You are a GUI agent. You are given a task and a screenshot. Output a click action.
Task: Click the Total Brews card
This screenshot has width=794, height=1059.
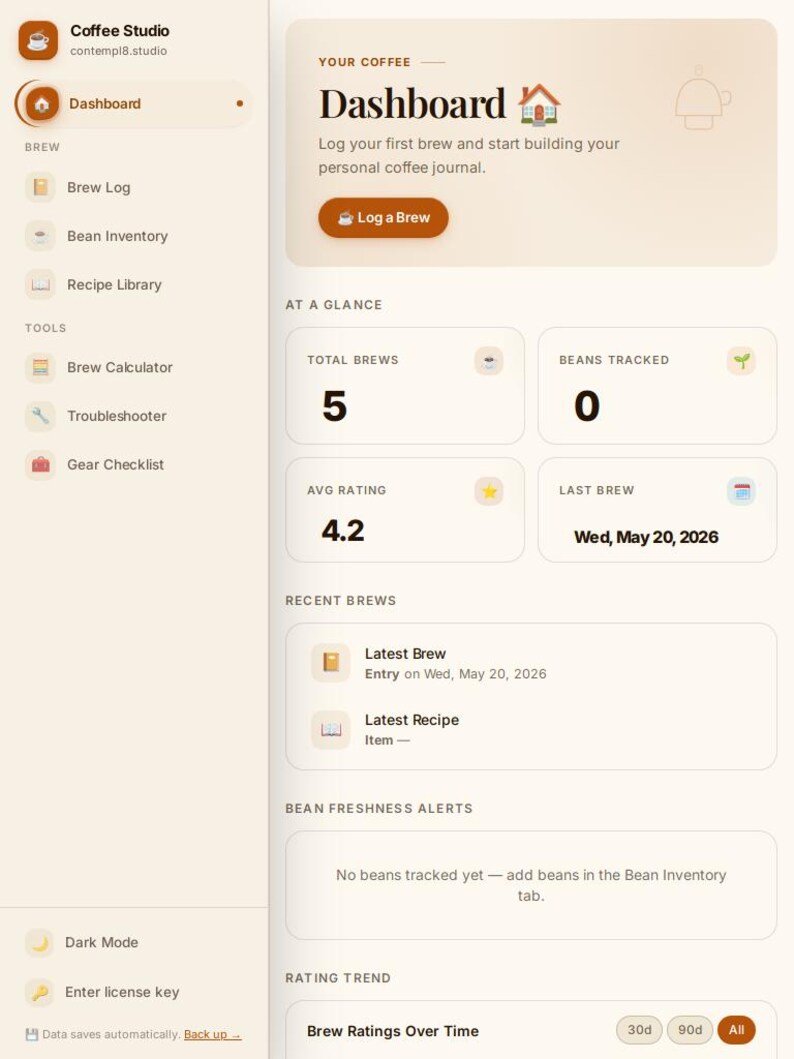[x=405, y=386]
